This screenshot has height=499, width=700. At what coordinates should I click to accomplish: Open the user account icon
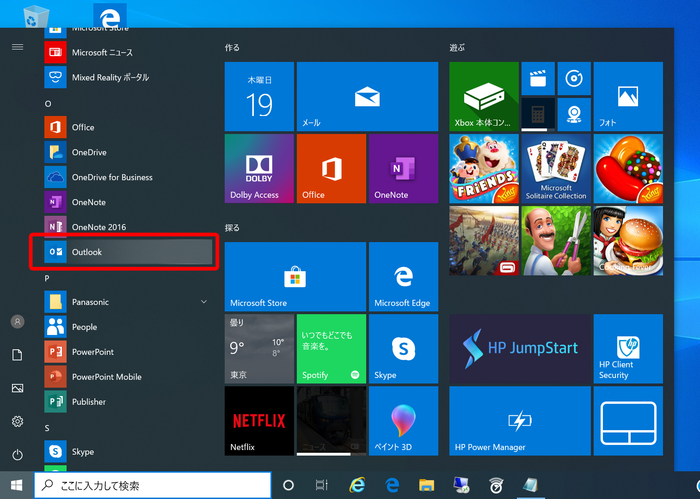(17, 321)
